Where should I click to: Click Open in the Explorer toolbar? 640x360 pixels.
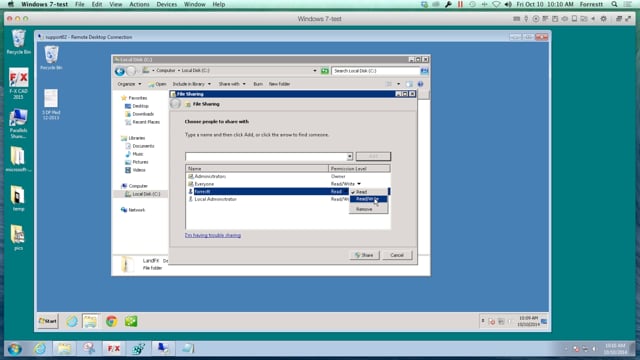click(x=158, y=84)
